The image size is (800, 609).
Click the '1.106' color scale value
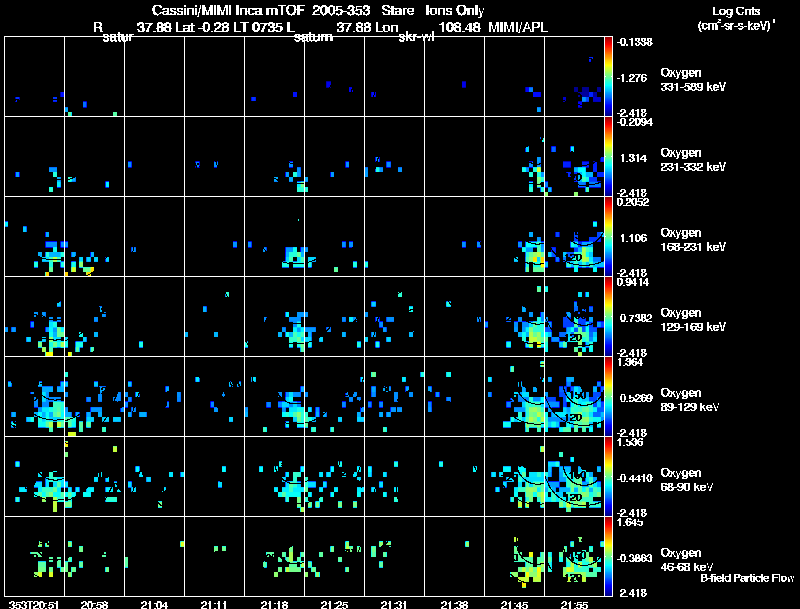pos(633,238)
